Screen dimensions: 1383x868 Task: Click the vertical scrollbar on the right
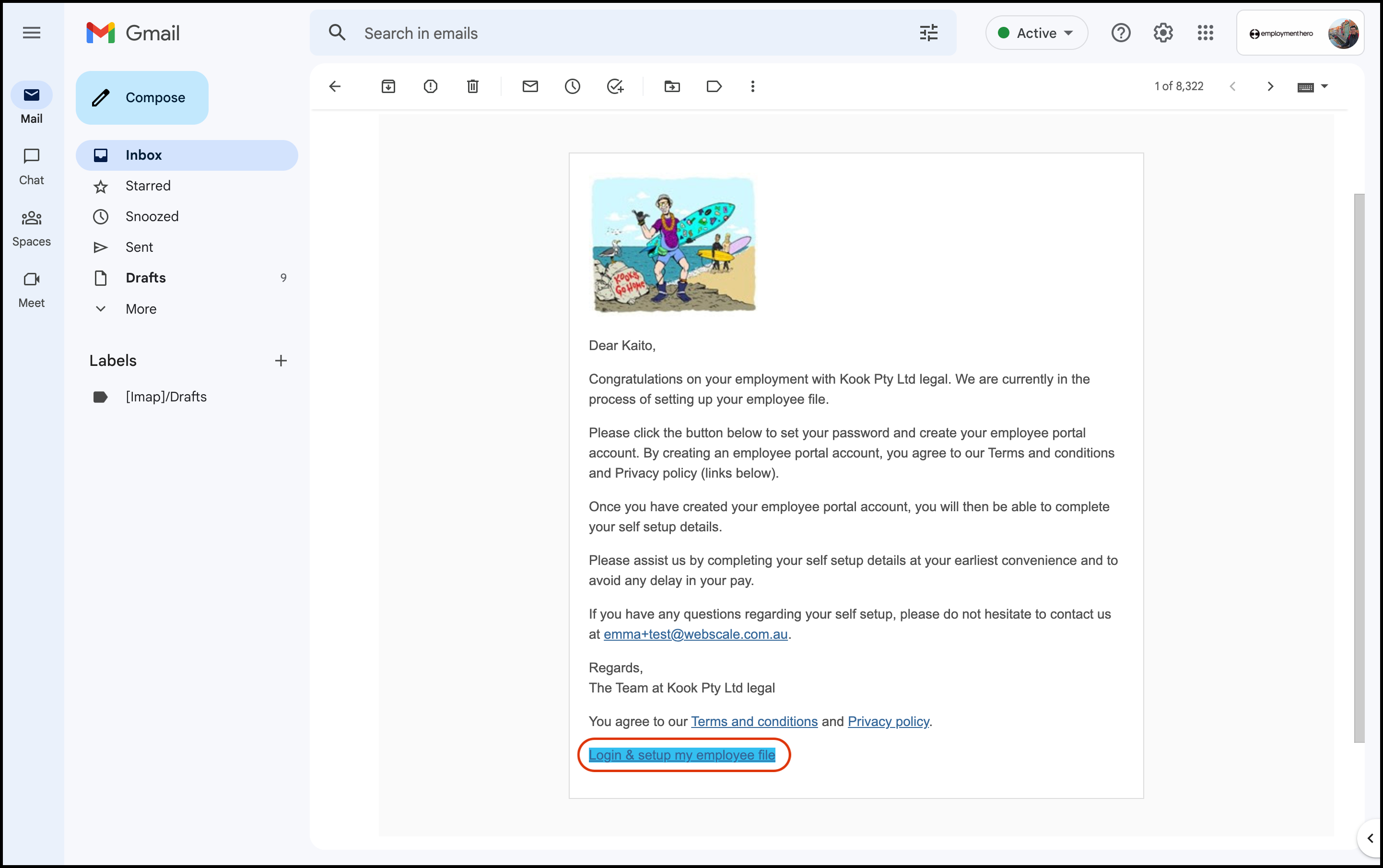click(1359, 468)
